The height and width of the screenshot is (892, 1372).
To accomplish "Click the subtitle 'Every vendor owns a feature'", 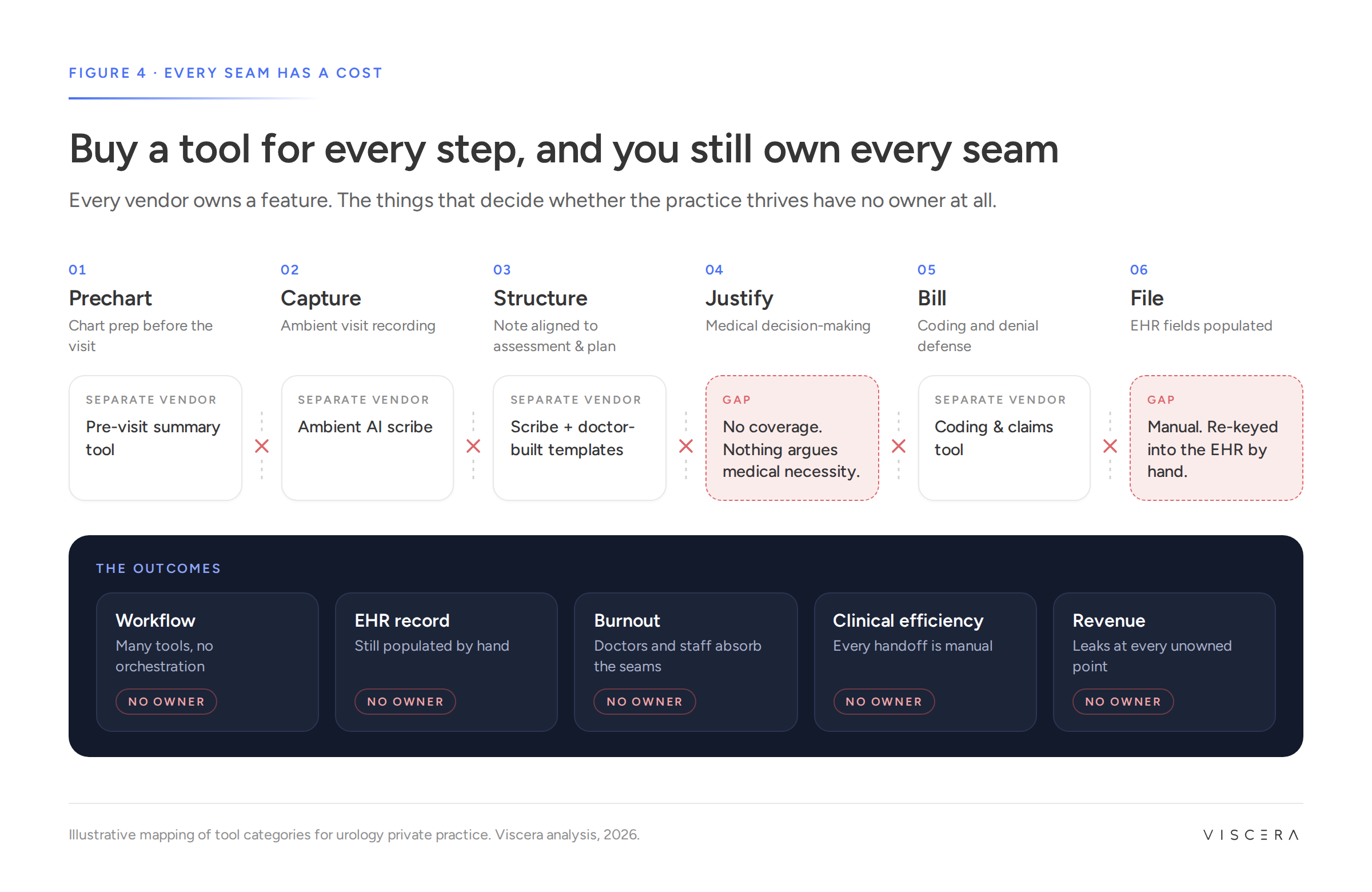I will click(x=533, y=201).
